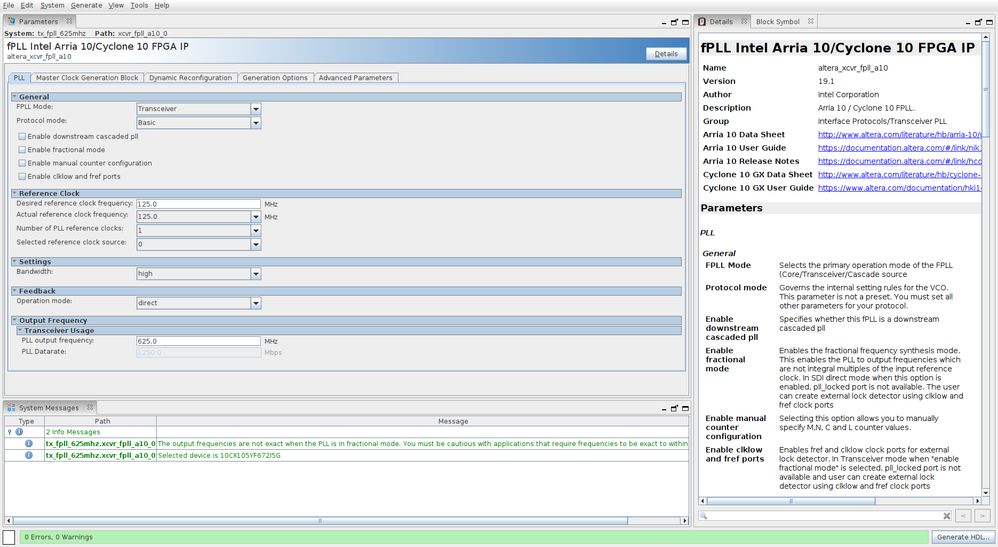Click Desired reference clock frequency field
The image size is (998, 547).
click(198, 204)
